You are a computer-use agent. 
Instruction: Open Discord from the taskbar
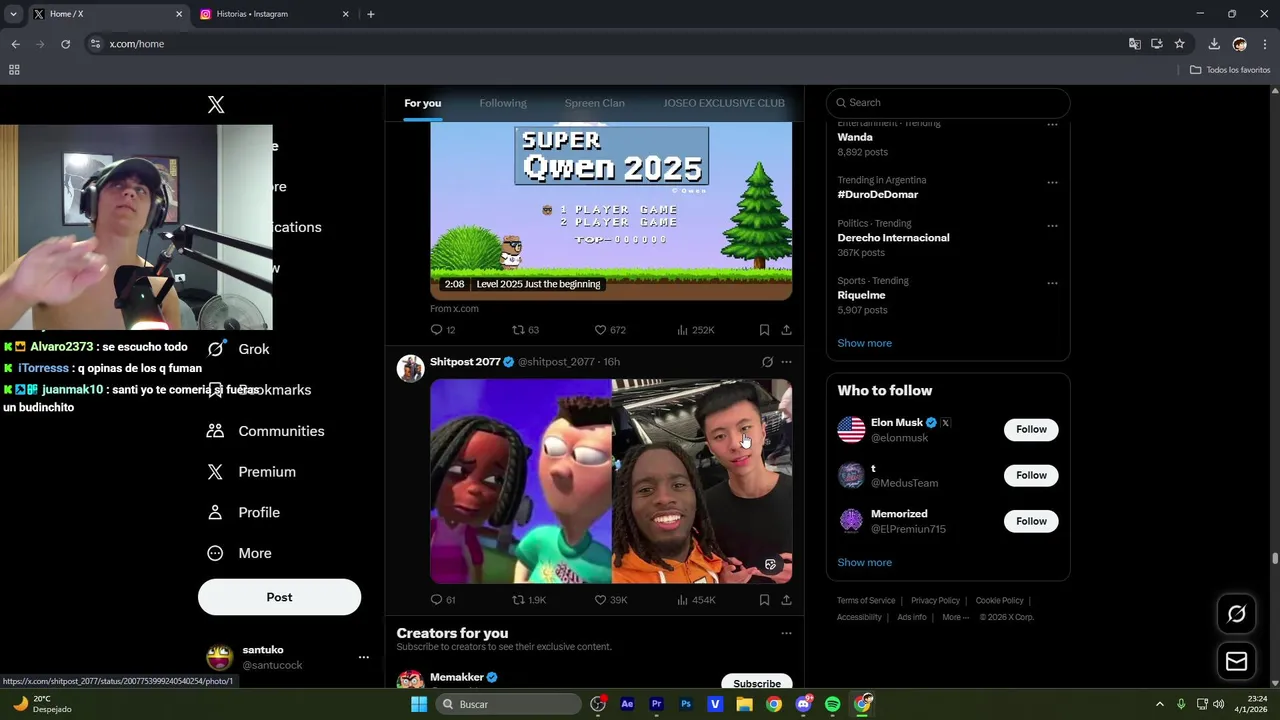click(x=803, y=704)
